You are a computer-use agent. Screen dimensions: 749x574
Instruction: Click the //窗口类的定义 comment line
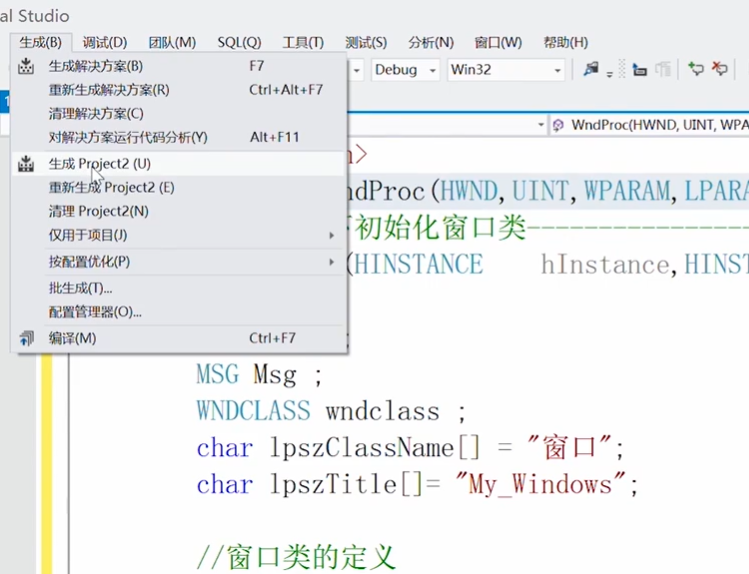(x=296, y=557)
